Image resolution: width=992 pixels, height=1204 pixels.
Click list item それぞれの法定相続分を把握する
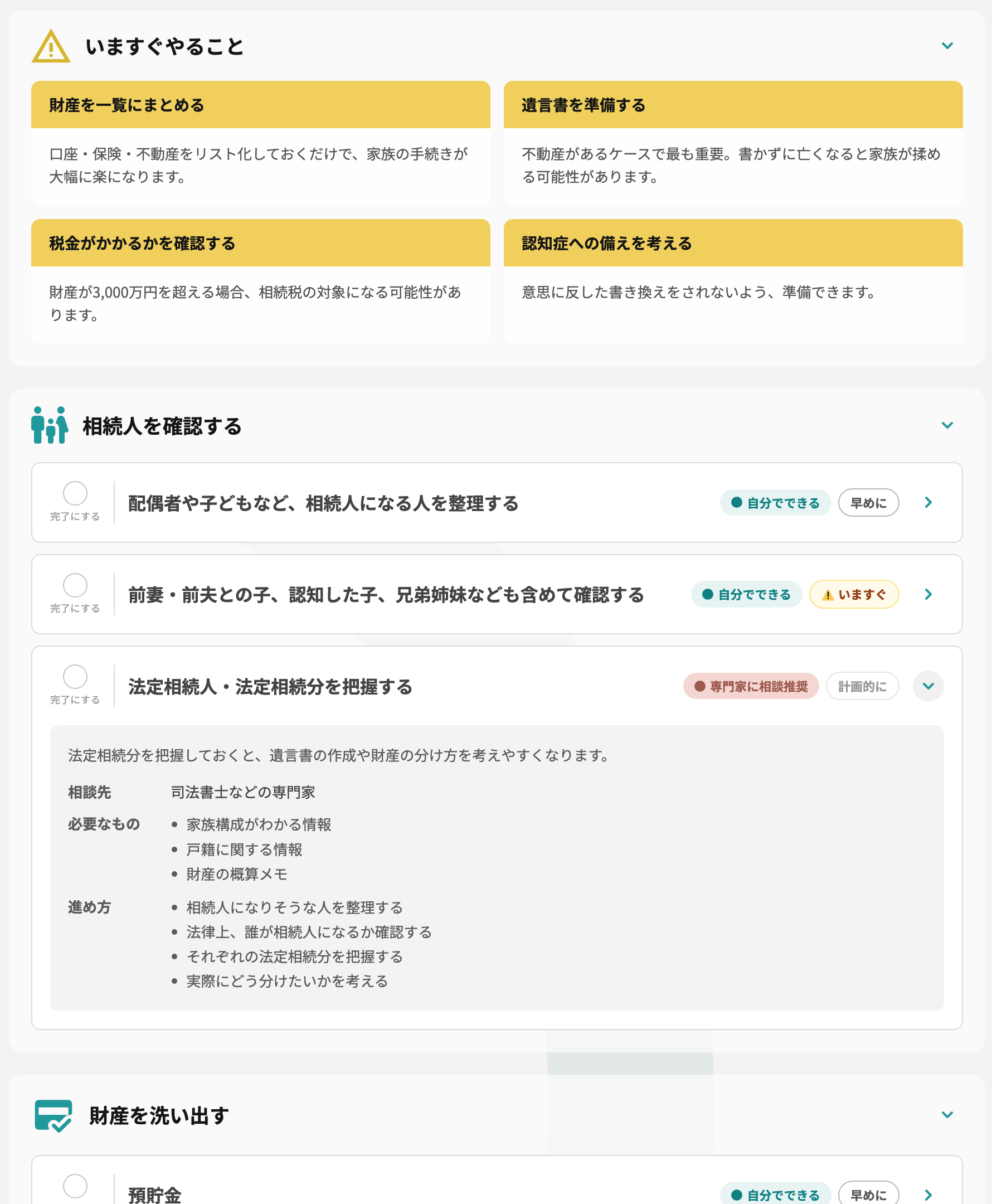point(295,957)
